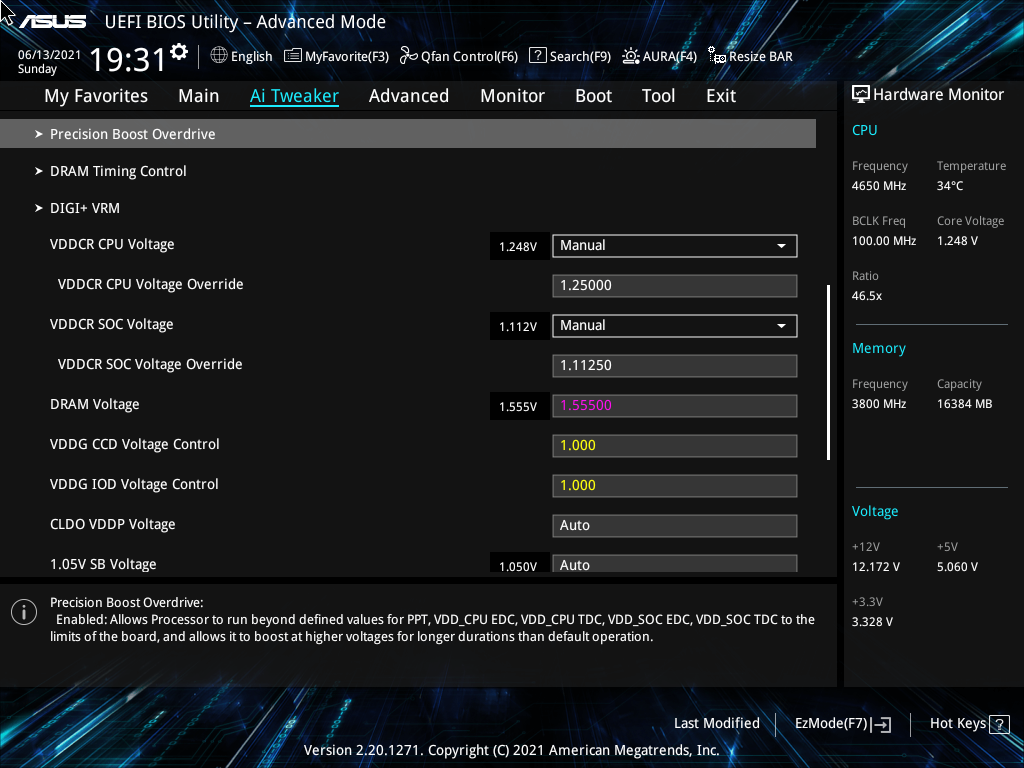Open the VDDCR SOC Voltage Manual dropdown
Image resolution: width=1024 pixels, height=768 pixels.
coord(675,326)
